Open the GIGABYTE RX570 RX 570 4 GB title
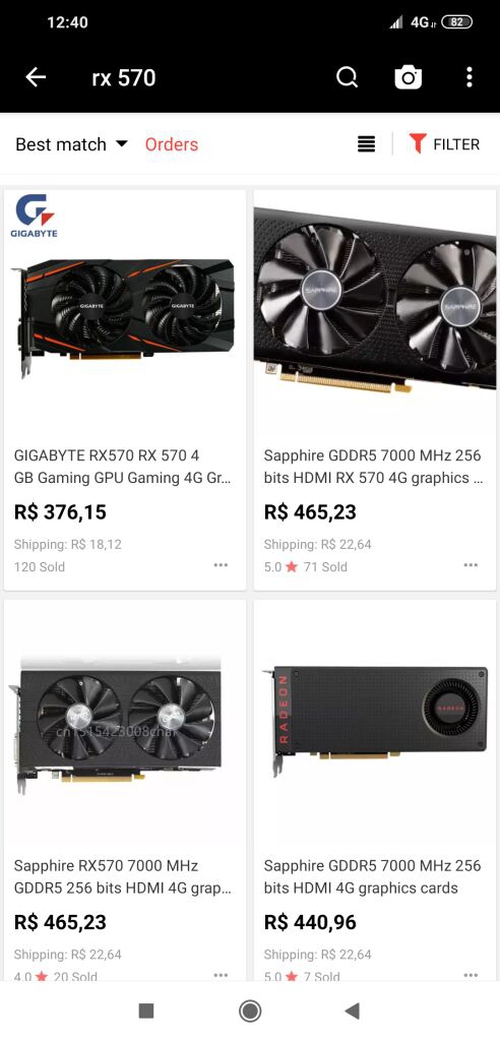The image size is (500, 1041). tap(123, 467)
